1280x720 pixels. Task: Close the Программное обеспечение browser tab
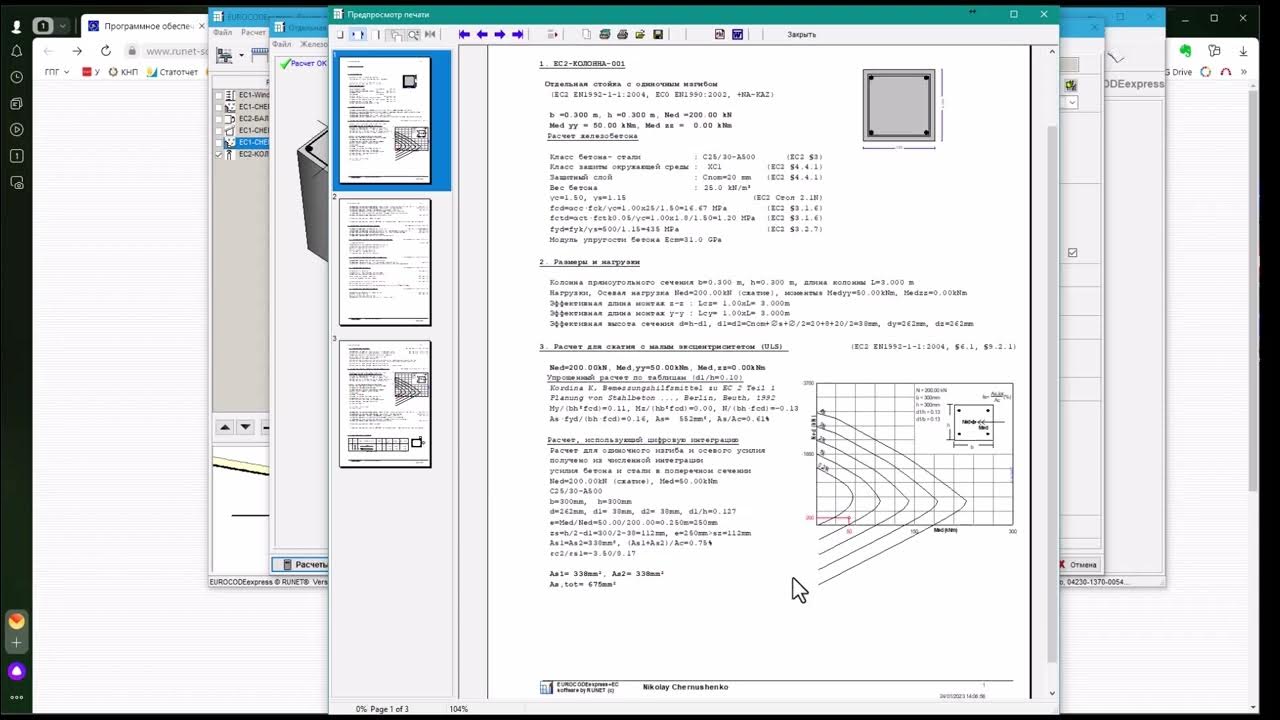201,26
